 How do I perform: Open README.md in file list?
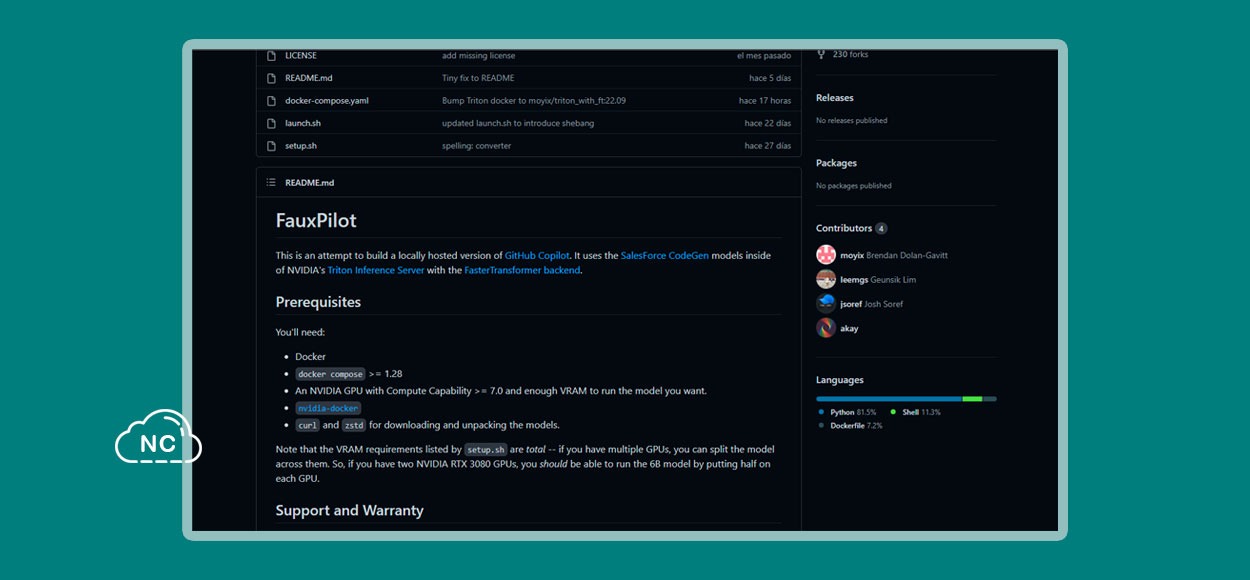309,78
